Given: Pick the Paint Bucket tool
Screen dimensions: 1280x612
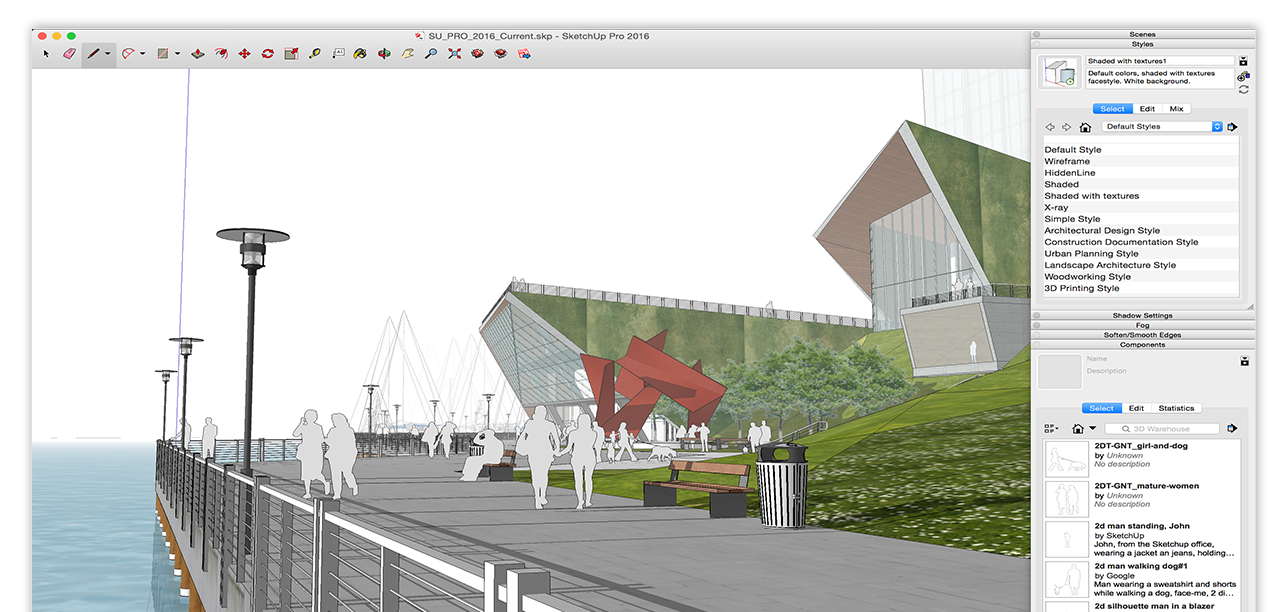Looking at the screenshot, I should point(360,54).
